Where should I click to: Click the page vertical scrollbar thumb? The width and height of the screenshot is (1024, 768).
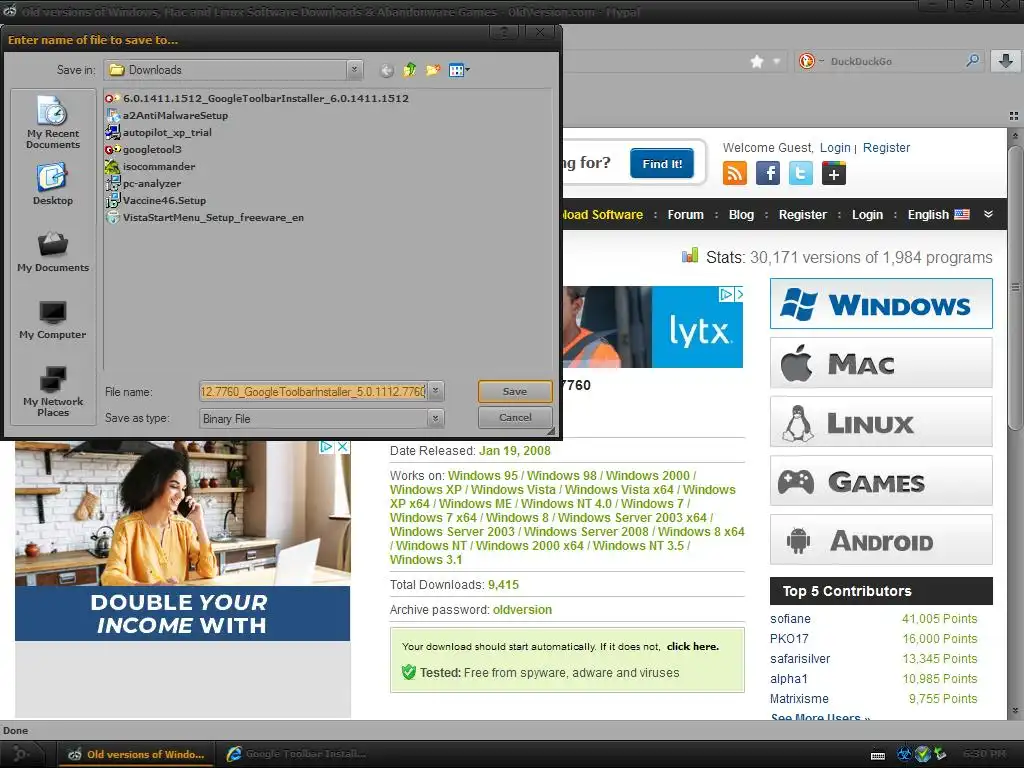[1015, 287]
